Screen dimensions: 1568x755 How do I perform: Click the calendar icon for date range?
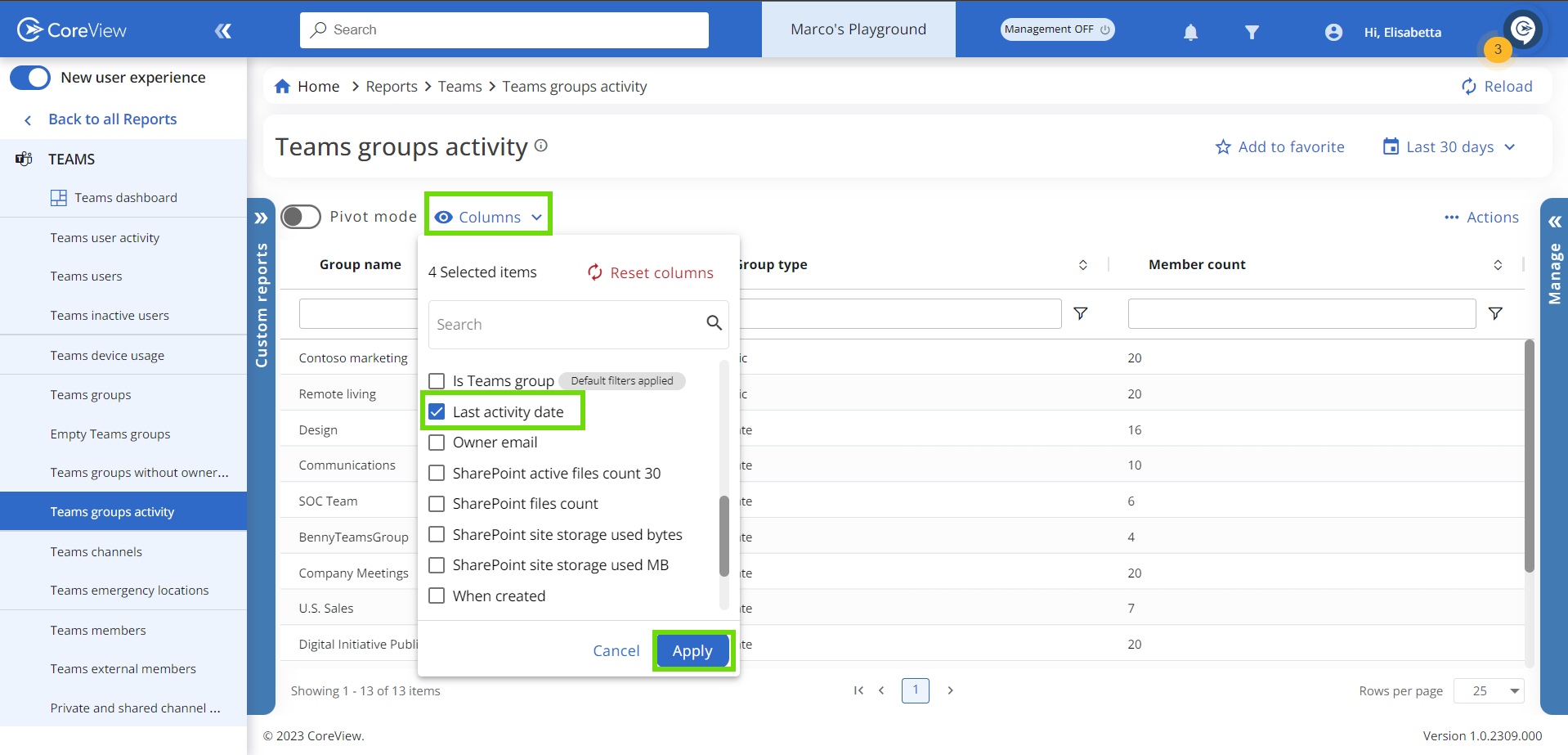pyautogui.click(x=1391, y=146)
